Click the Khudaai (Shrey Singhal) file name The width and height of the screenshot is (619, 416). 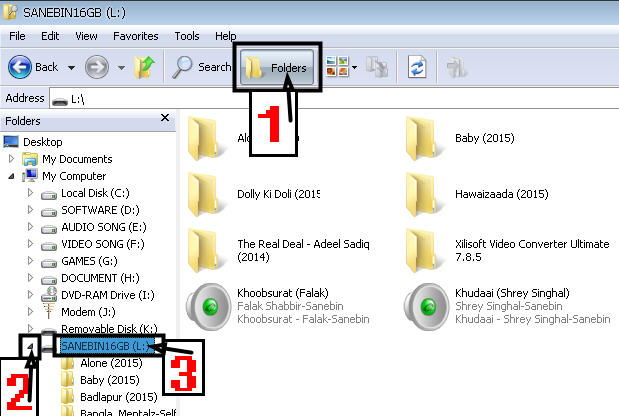(512, 293)
